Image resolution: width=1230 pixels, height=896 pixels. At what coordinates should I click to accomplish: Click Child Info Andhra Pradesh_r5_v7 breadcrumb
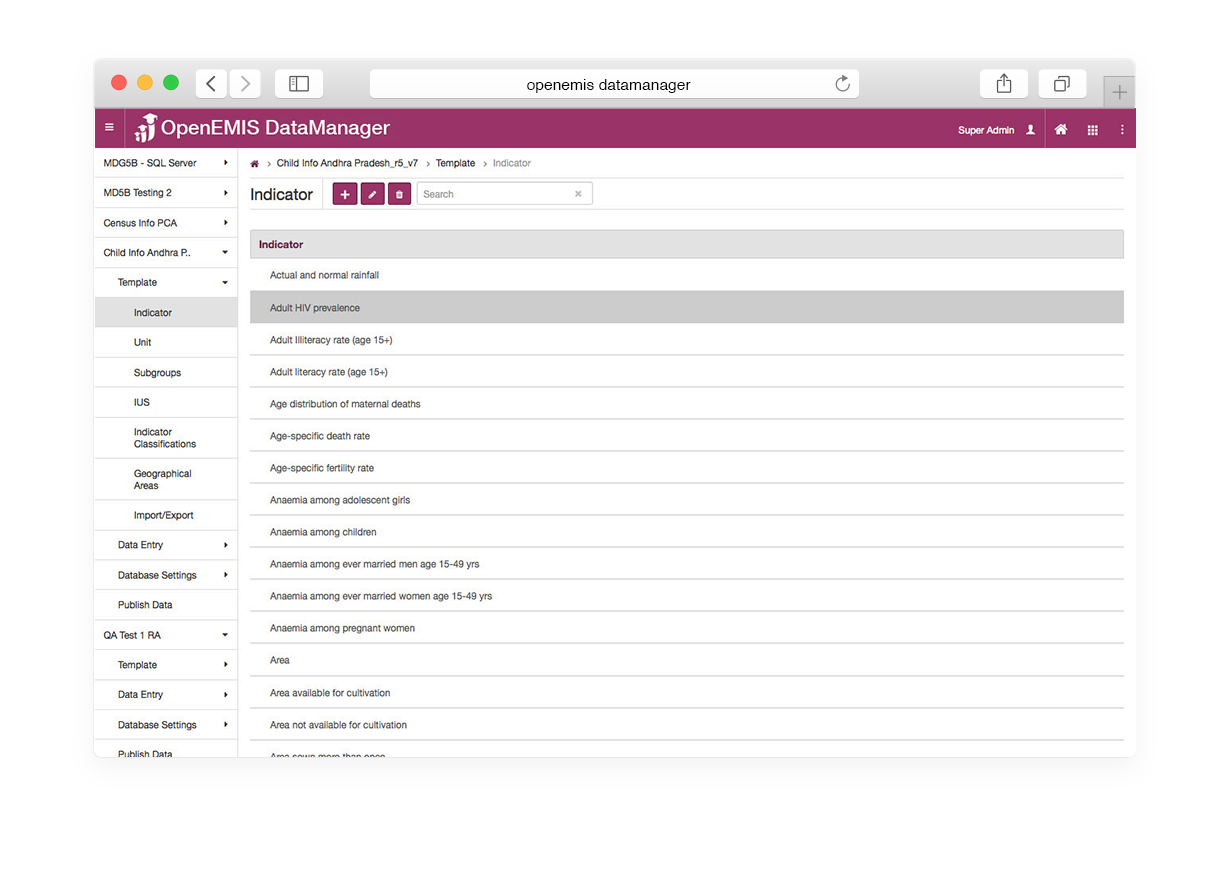click(x=347, y=163)
